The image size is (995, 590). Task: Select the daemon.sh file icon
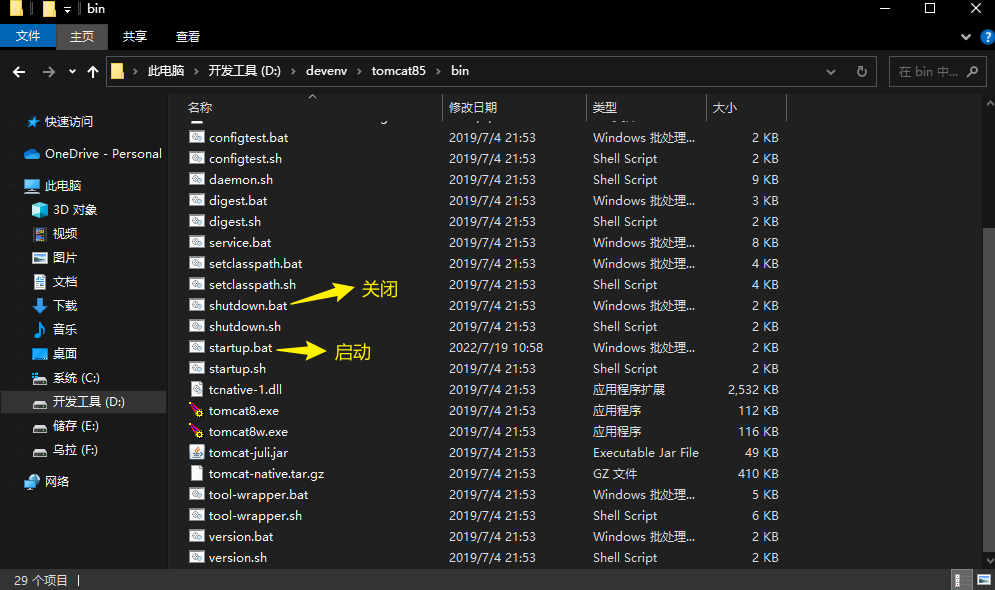click(x=197, y=179)
